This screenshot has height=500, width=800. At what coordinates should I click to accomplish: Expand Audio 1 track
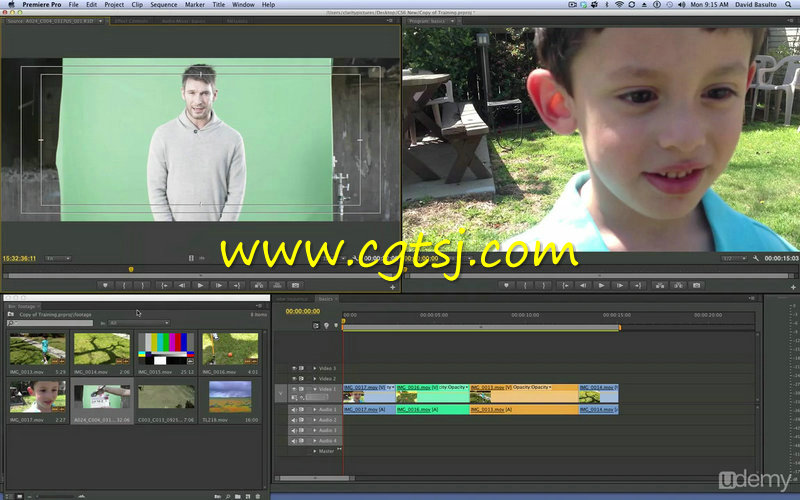[x=315, y=410]
